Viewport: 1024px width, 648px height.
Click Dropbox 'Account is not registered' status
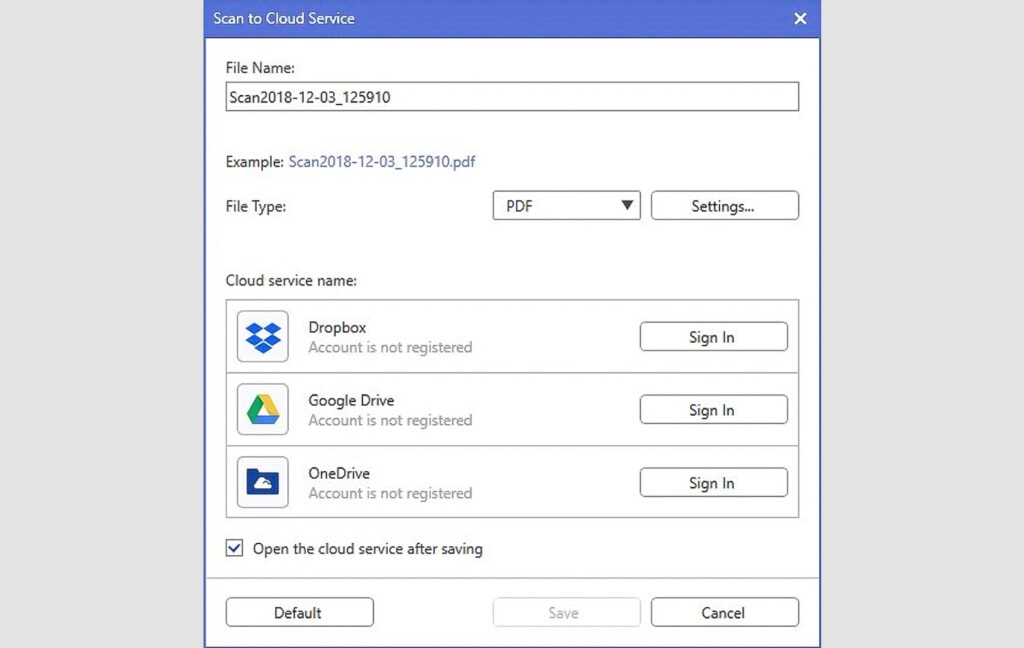tap(390, 348)
